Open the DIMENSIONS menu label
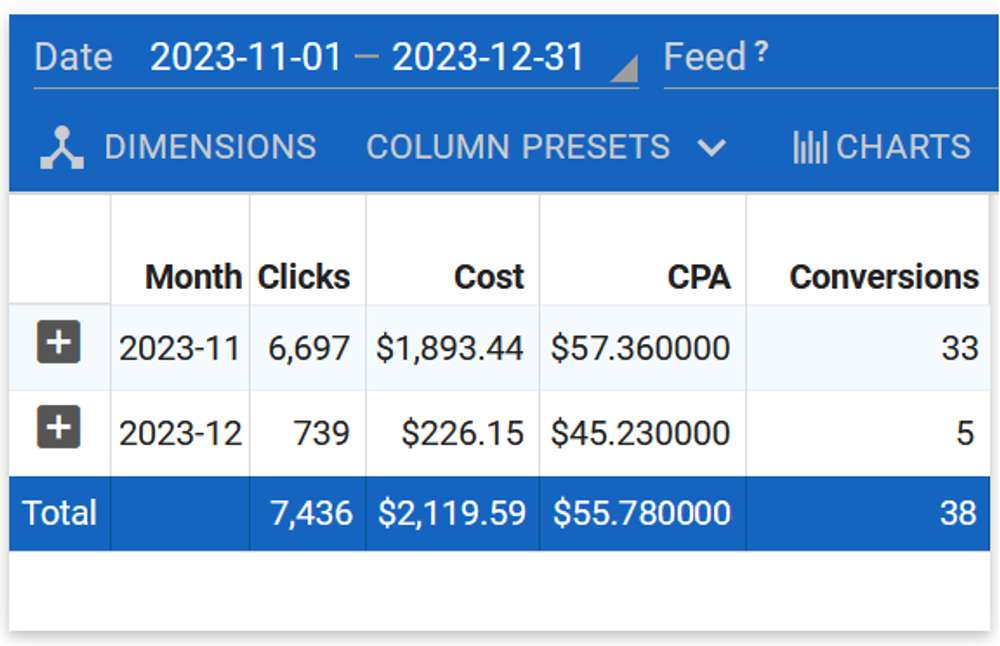 click(210, 148)
